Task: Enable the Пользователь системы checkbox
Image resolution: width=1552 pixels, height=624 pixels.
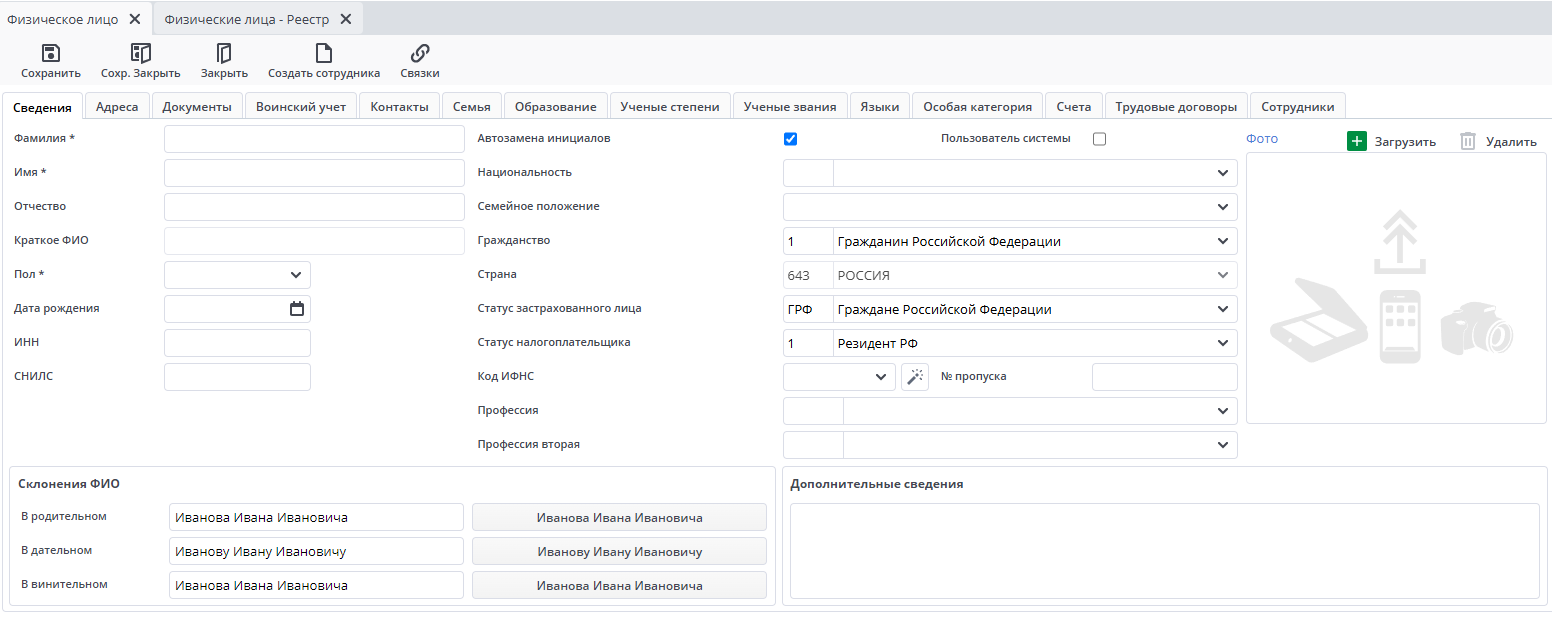Action: tap(1099, 139)
